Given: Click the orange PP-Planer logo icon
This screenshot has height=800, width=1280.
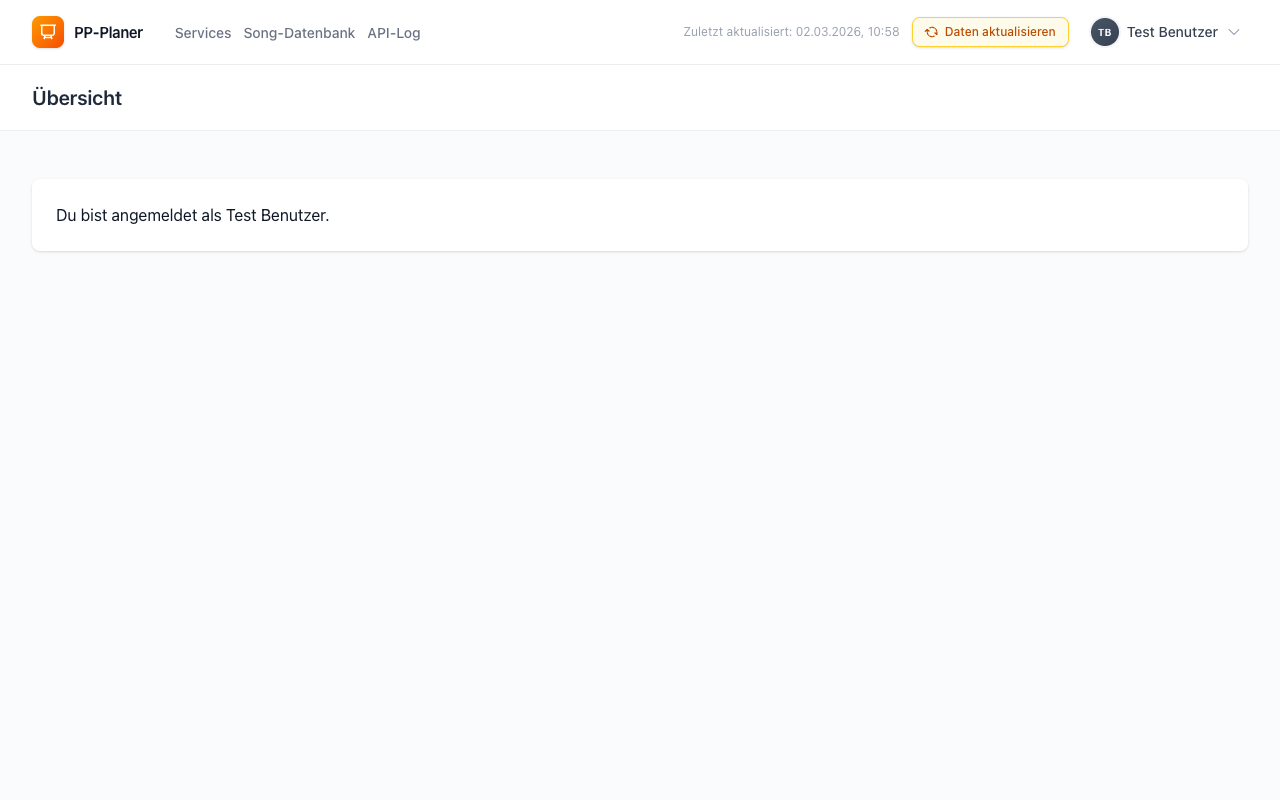Looking at the screenshot, I should 48,32.
